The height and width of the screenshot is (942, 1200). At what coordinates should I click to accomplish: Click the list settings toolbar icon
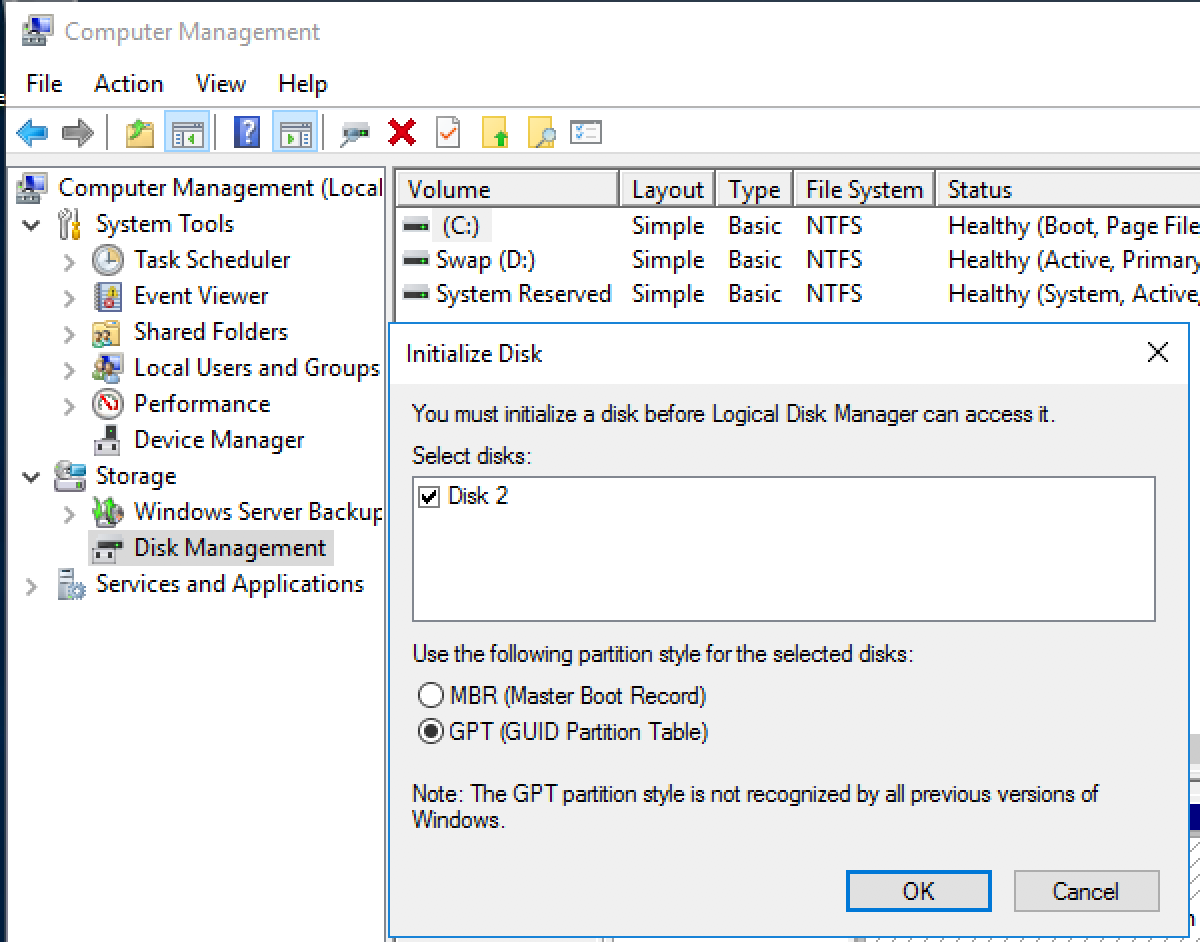tap(586, 132)
